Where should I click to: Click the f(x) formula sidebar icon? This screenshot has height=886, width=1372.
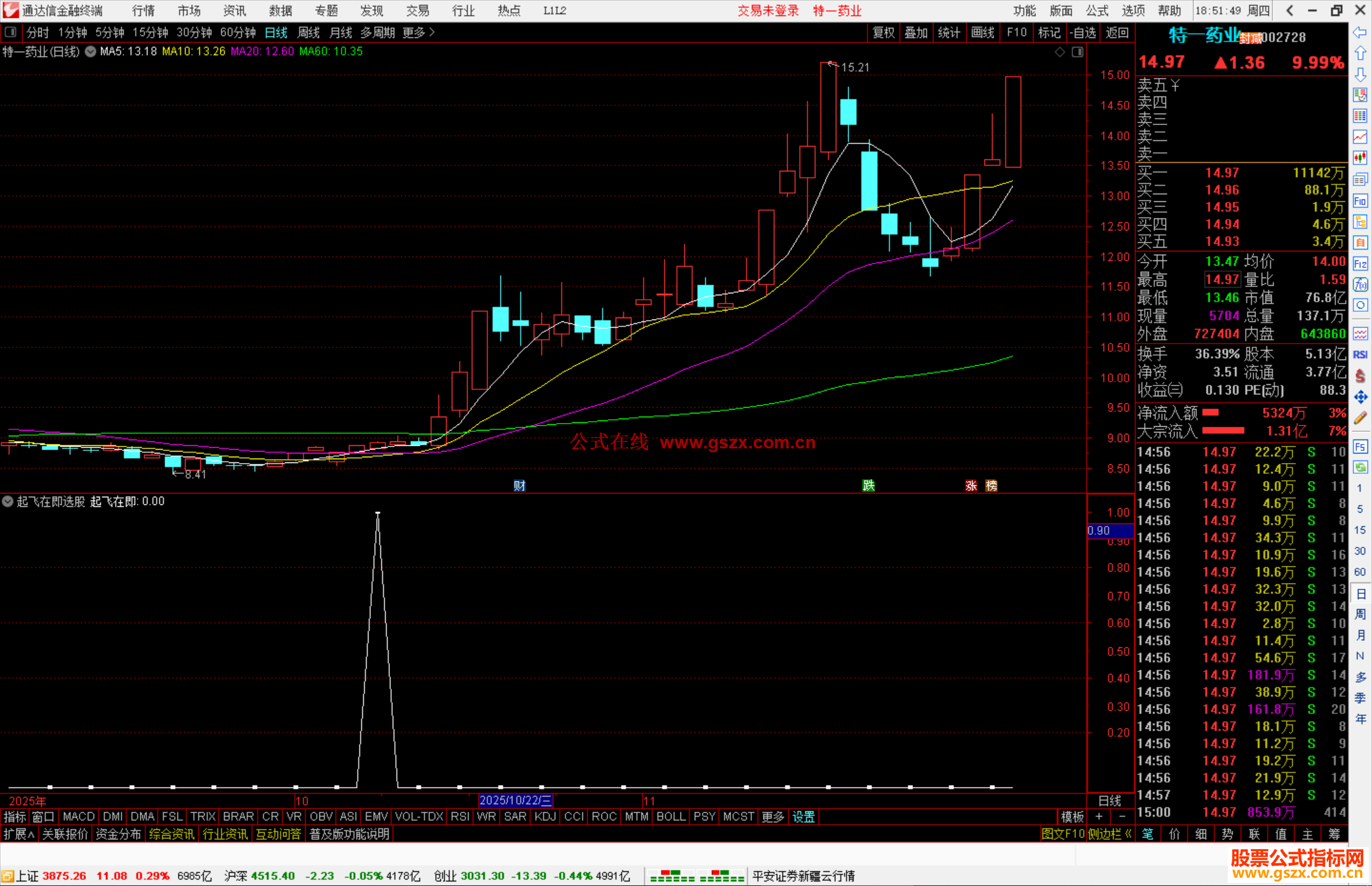(1360, 285)
